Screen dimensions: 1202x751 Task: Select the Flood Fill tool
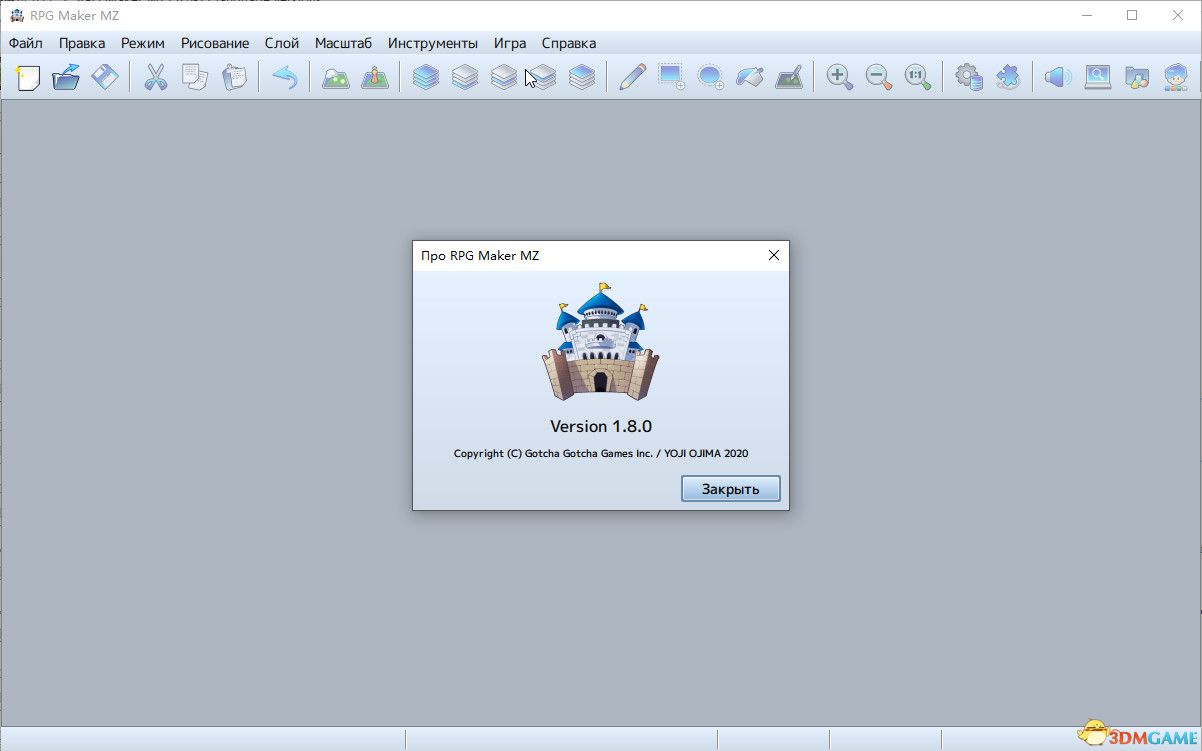click(750, 77)
